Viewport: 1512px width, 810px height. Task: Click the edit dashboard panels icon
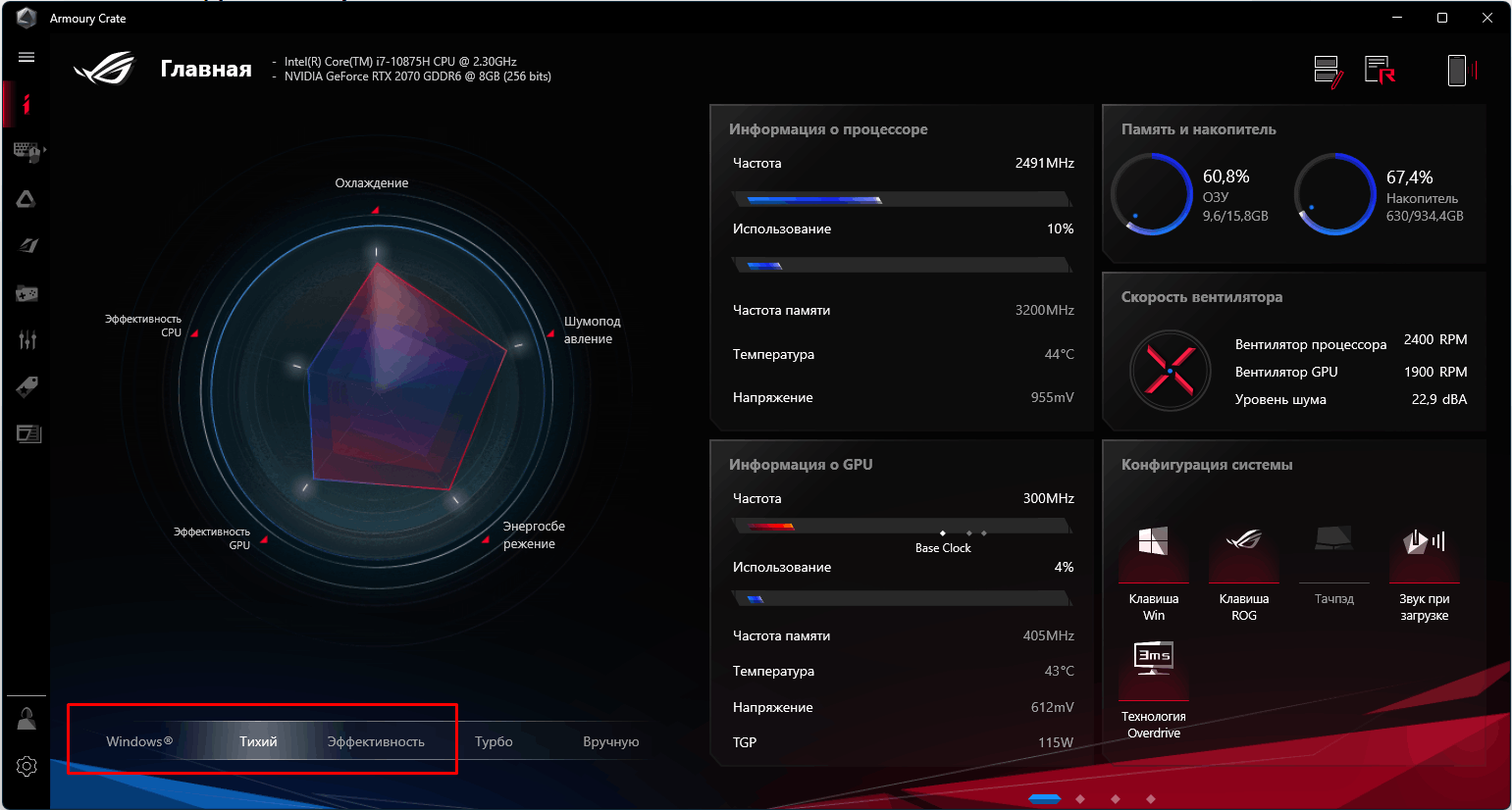[1329, 72]
